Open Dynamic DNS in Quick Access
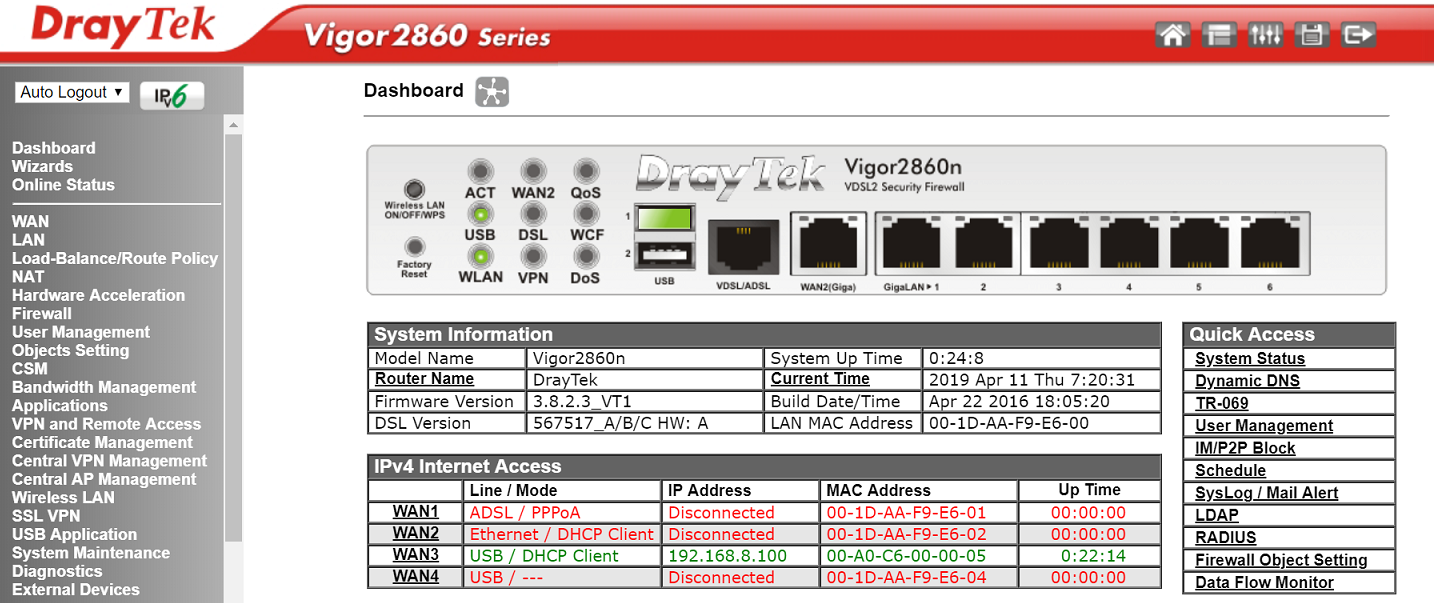The image size is (1434, 603). tap(1248, 381)
